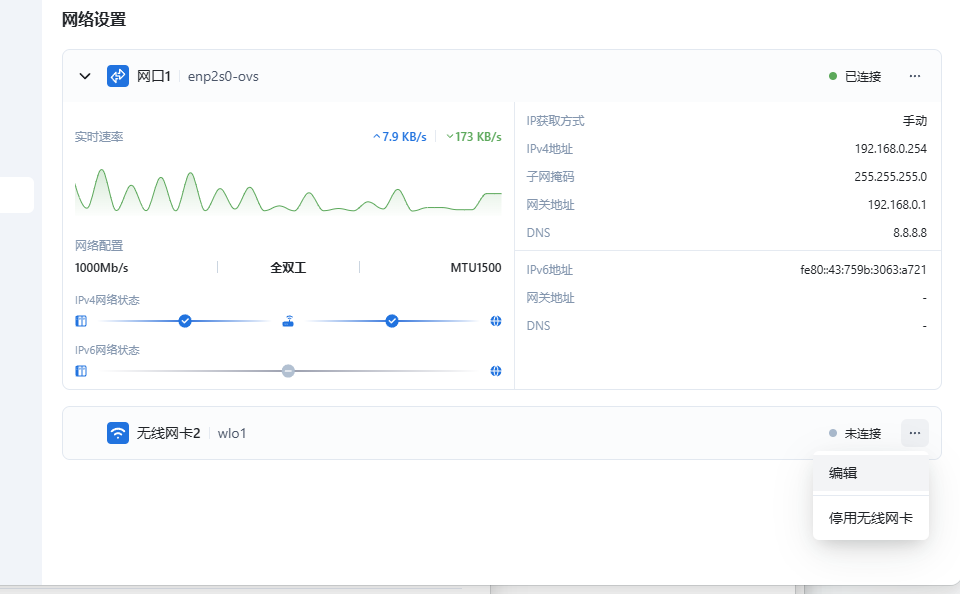This screenshot has height=594, width=960.
Task: Click the wlo1 interface name
Action: (x=231, y=434)
